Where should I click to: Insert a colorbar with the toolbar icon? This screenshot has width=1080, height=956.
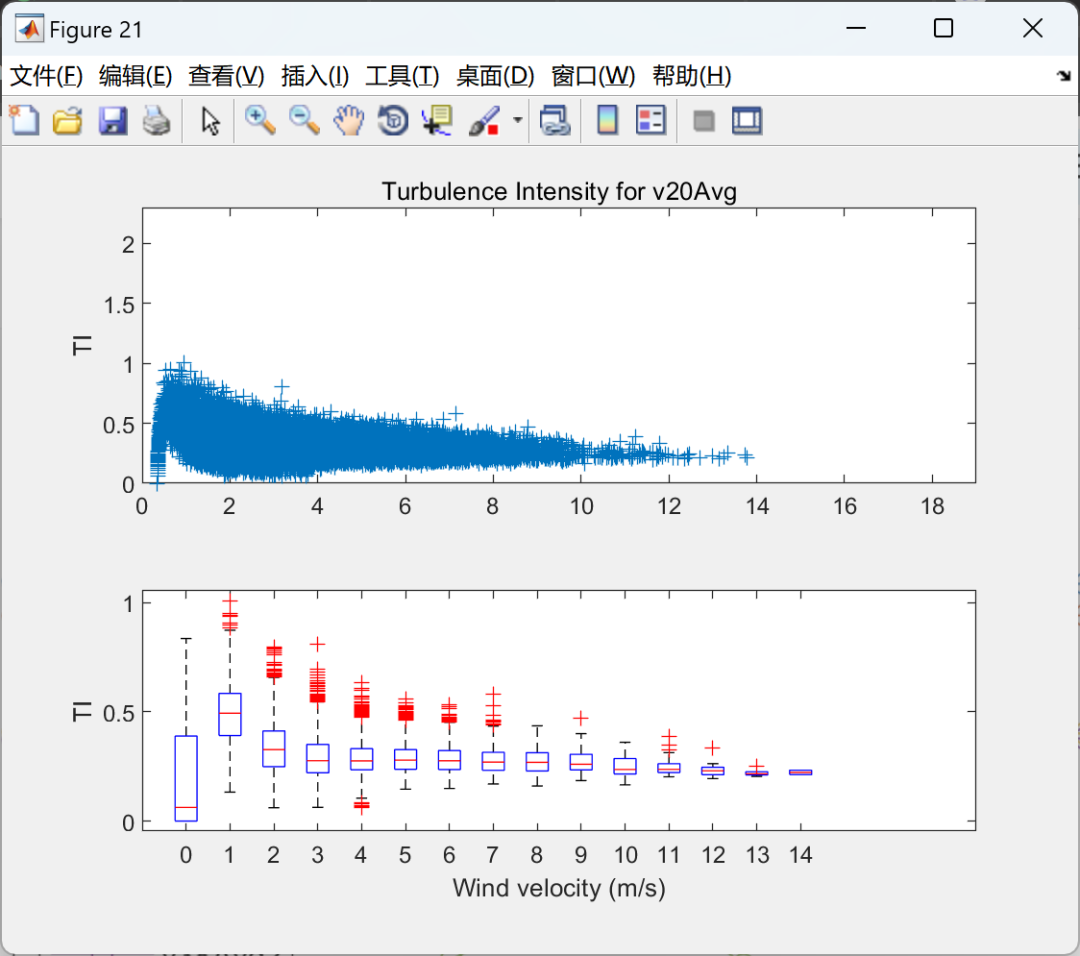pyautogui.click(x=607, y=121)
